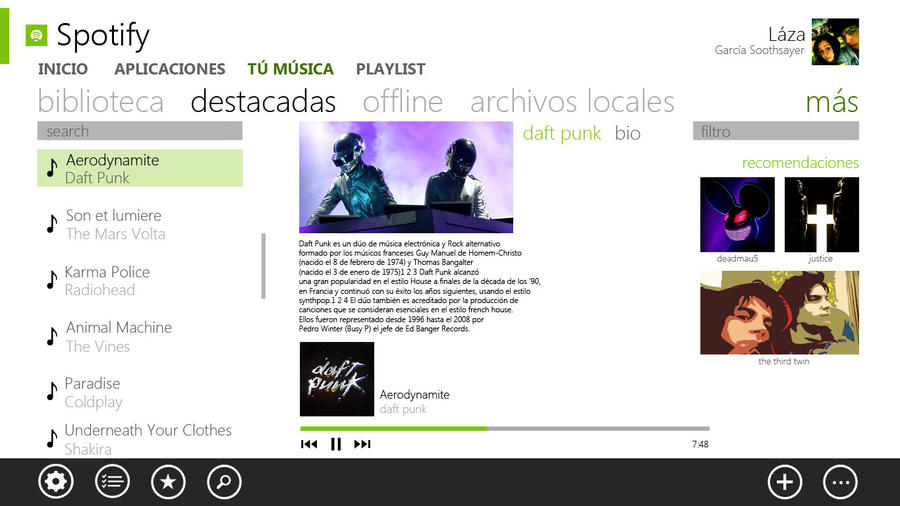Open the user profile picture
Image resolution: width=900 pixels, height=506 pixels.
[x=835, y=41]
